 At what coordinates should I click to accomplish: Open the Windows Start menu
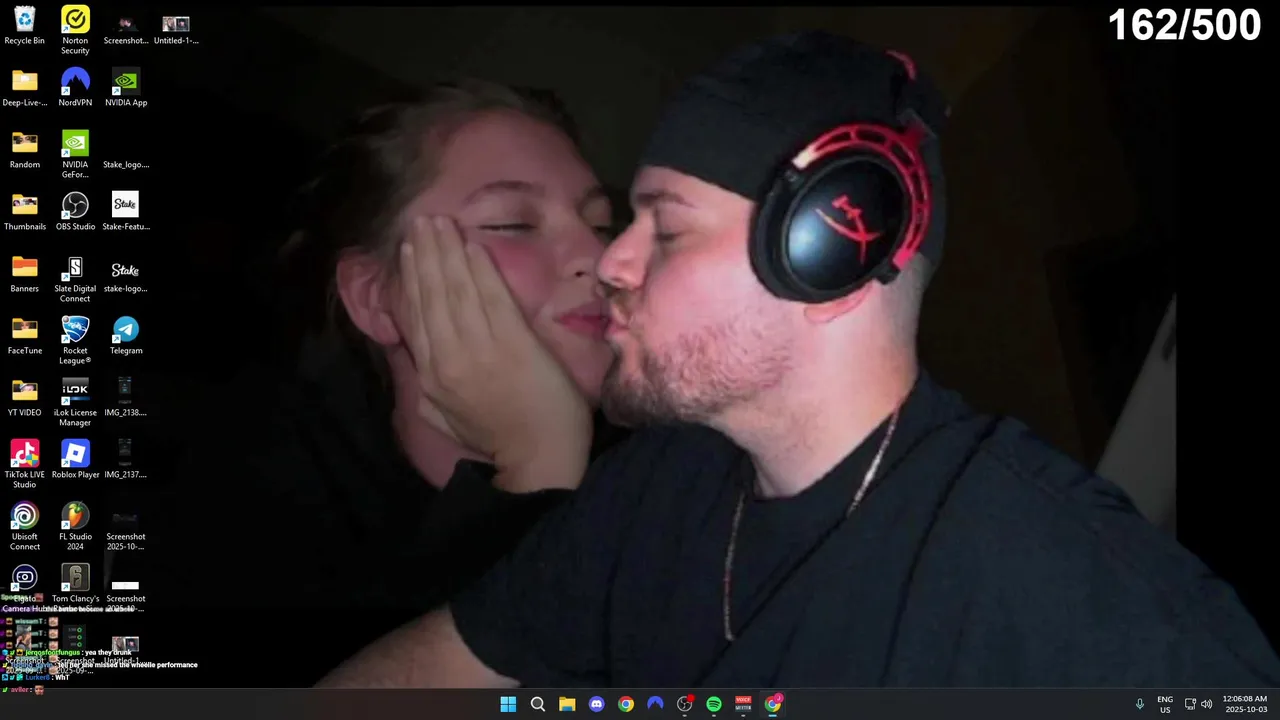coord(508,704)
